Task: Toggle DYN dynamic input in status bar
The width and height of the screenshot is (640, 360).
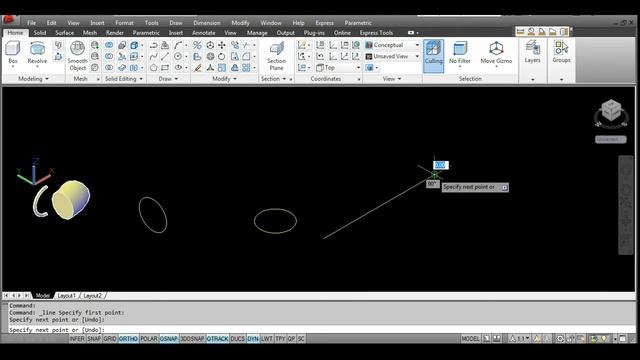Action: tap(253, 339)
